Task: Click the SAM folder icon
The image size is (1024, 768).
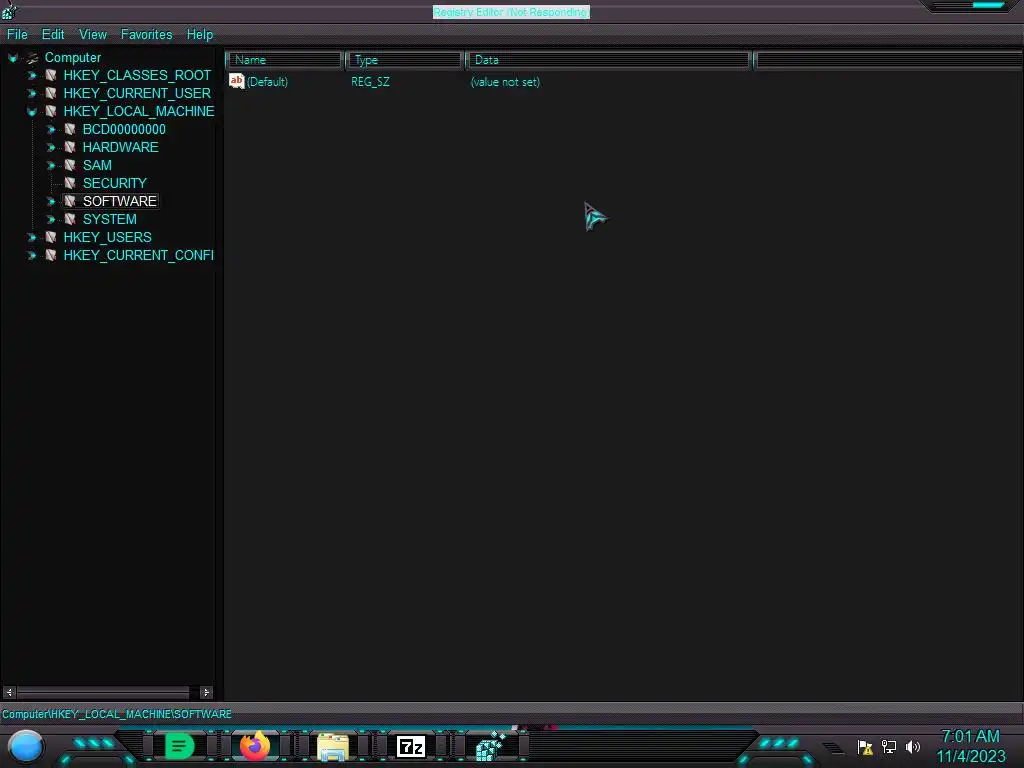Action: point(69,165)
